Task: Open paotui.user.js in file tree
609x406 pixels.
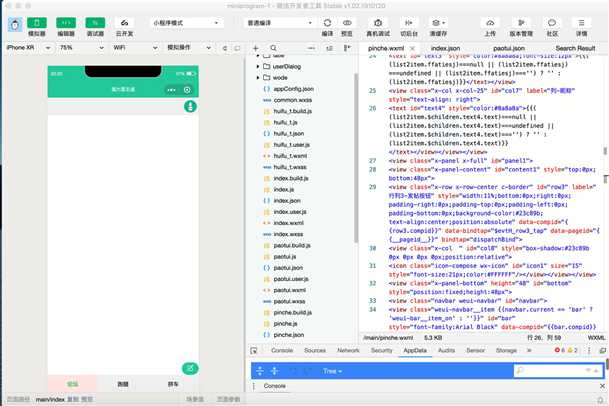Action: (x=291, y=279)
